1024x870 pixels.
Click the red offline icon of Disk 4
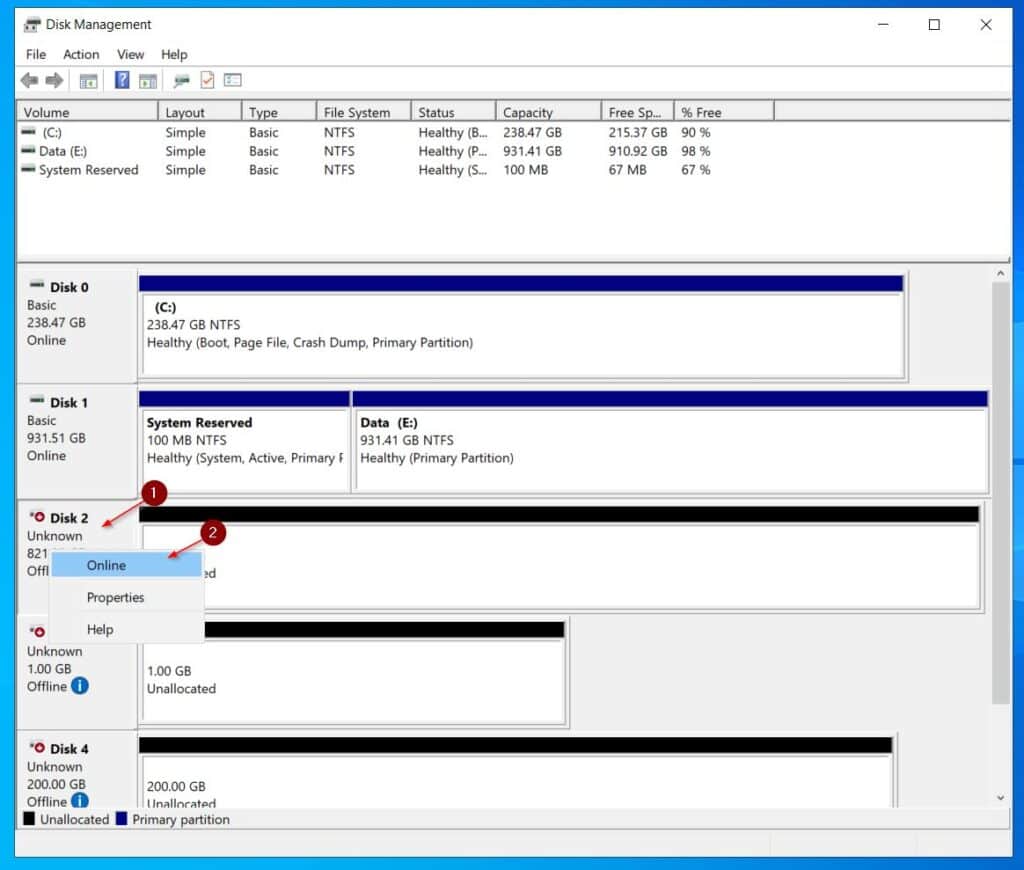37,747
